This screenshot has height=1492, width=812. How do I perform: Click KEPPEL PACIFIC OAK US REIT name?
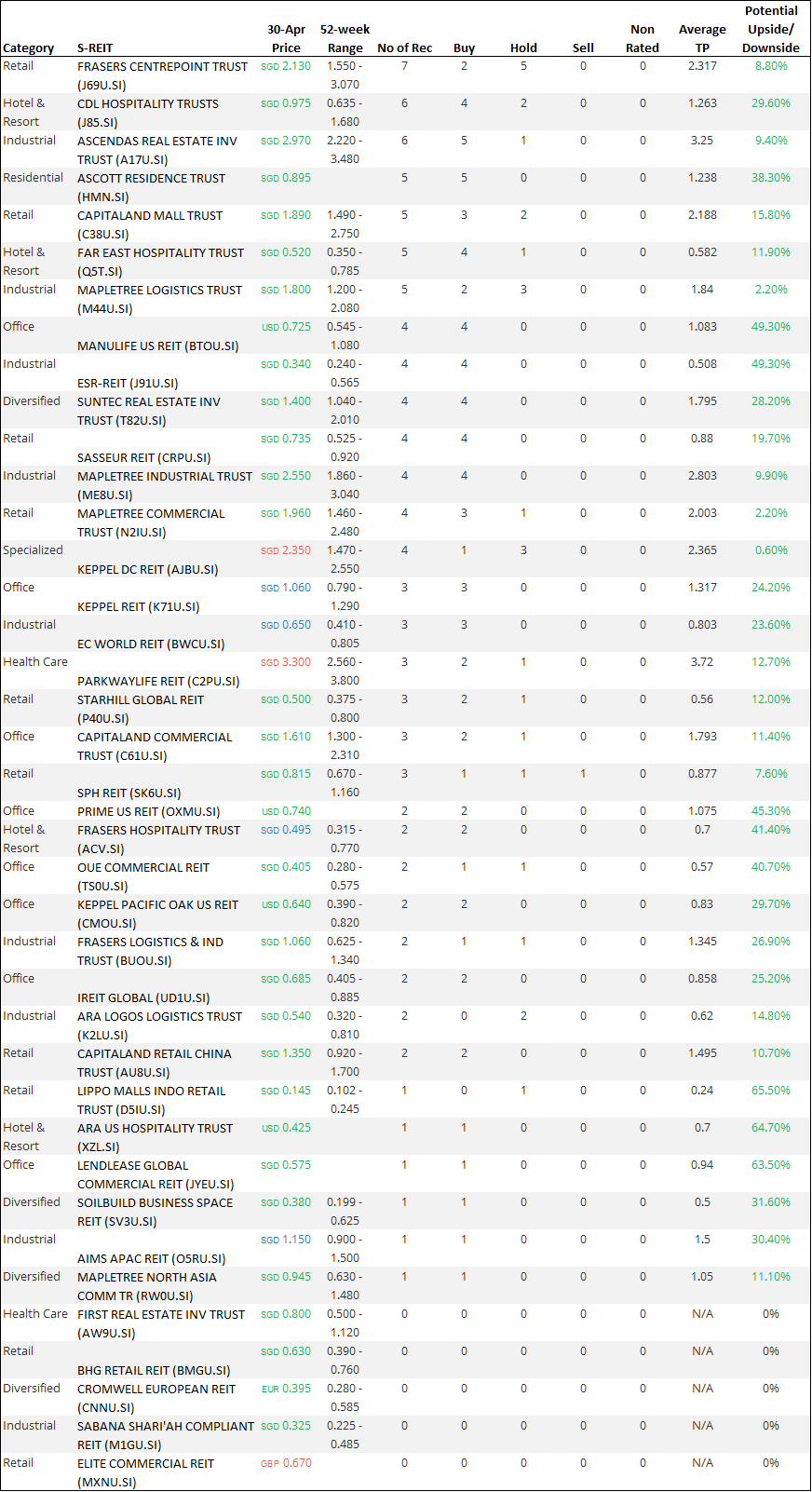[x=157, y=914]
